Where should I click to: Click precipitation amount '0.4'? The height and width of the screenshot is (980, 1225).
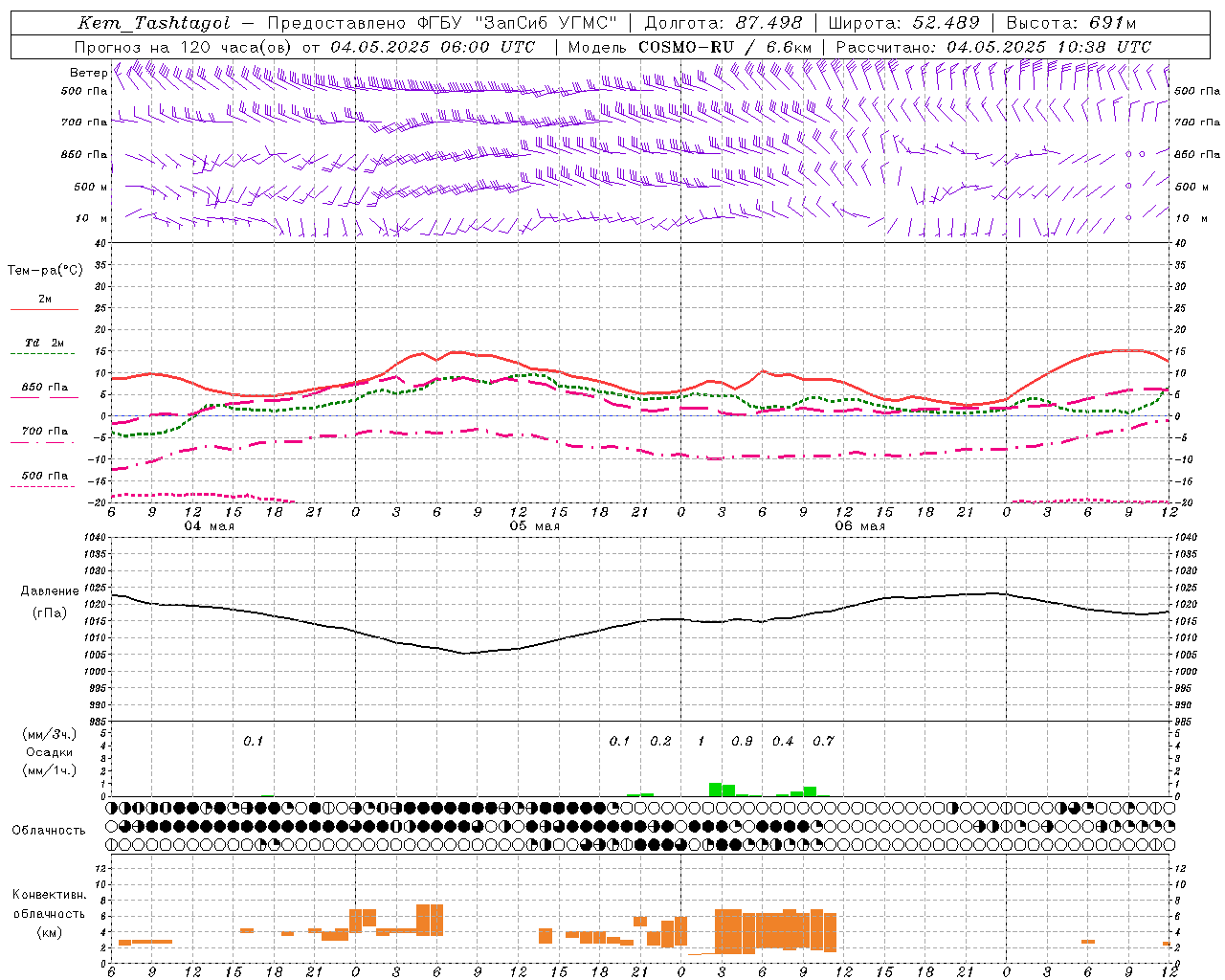tap(783, 742)
